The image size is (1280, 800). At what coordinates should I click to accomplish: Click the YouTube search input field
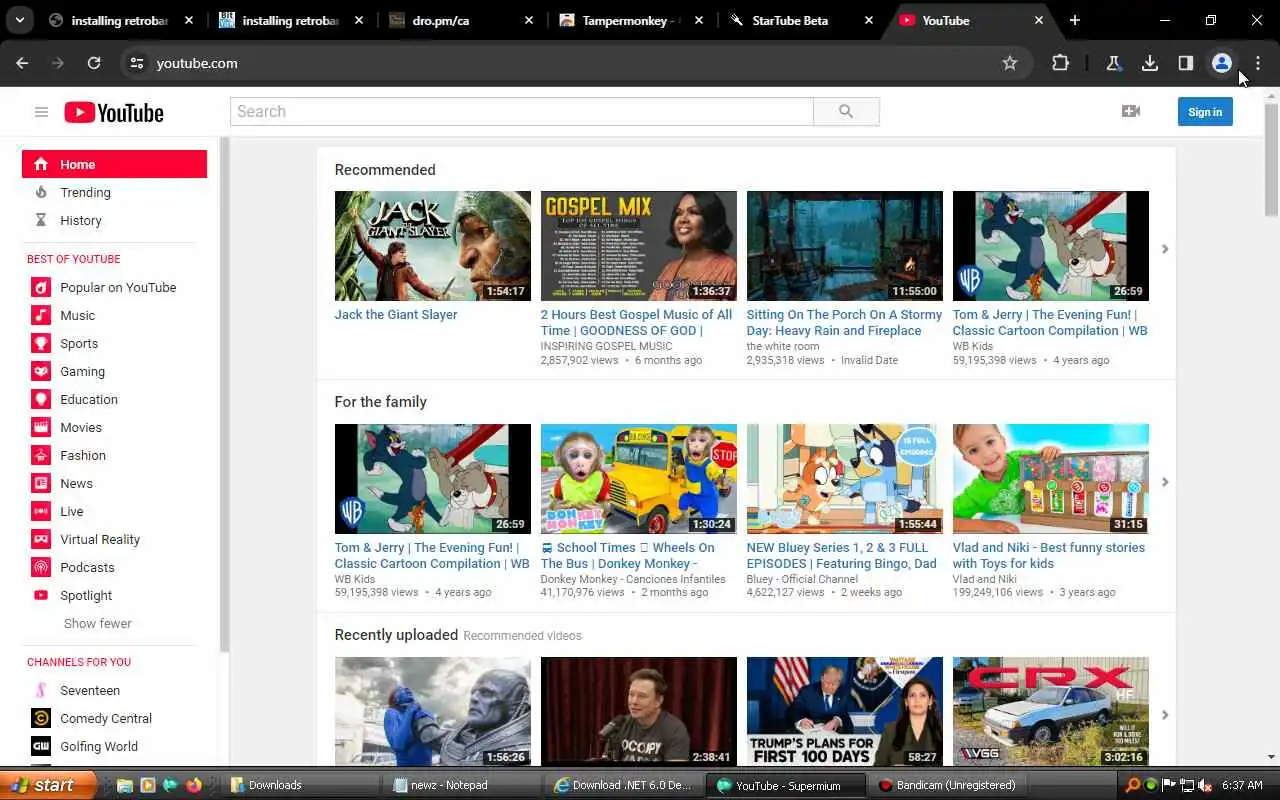point(522,111)
